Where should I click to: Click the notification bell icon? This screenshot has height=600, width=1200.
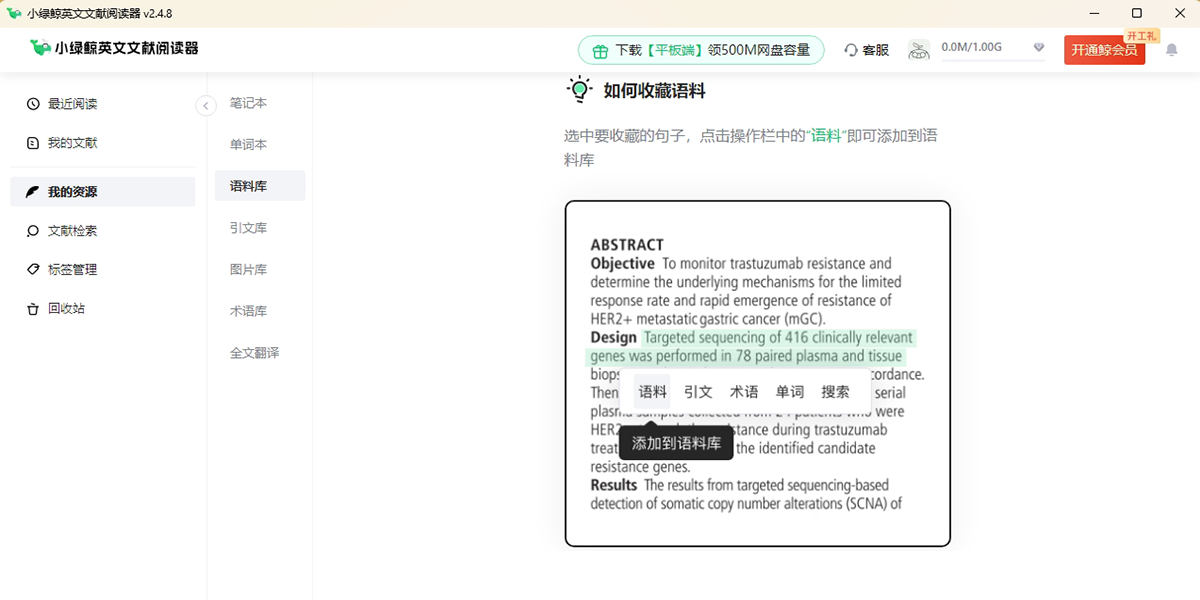[x=1171, y=49]
